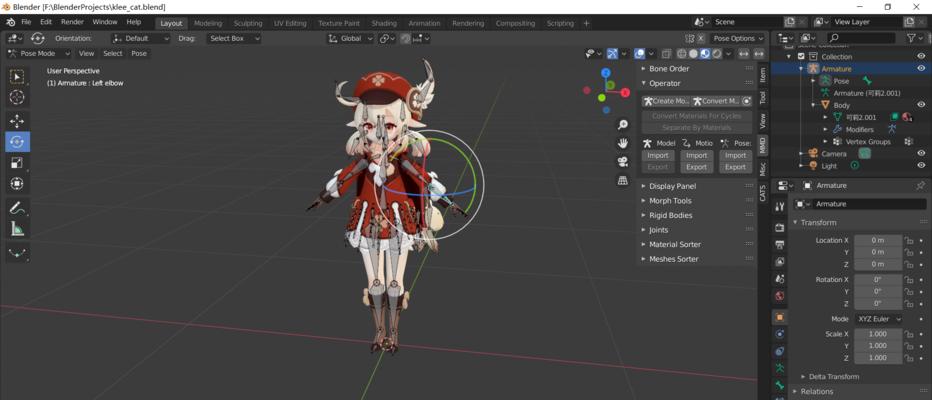The image size is (932, 400).
Task: Open Scene properties tab icon
Action: click(780, 279)
